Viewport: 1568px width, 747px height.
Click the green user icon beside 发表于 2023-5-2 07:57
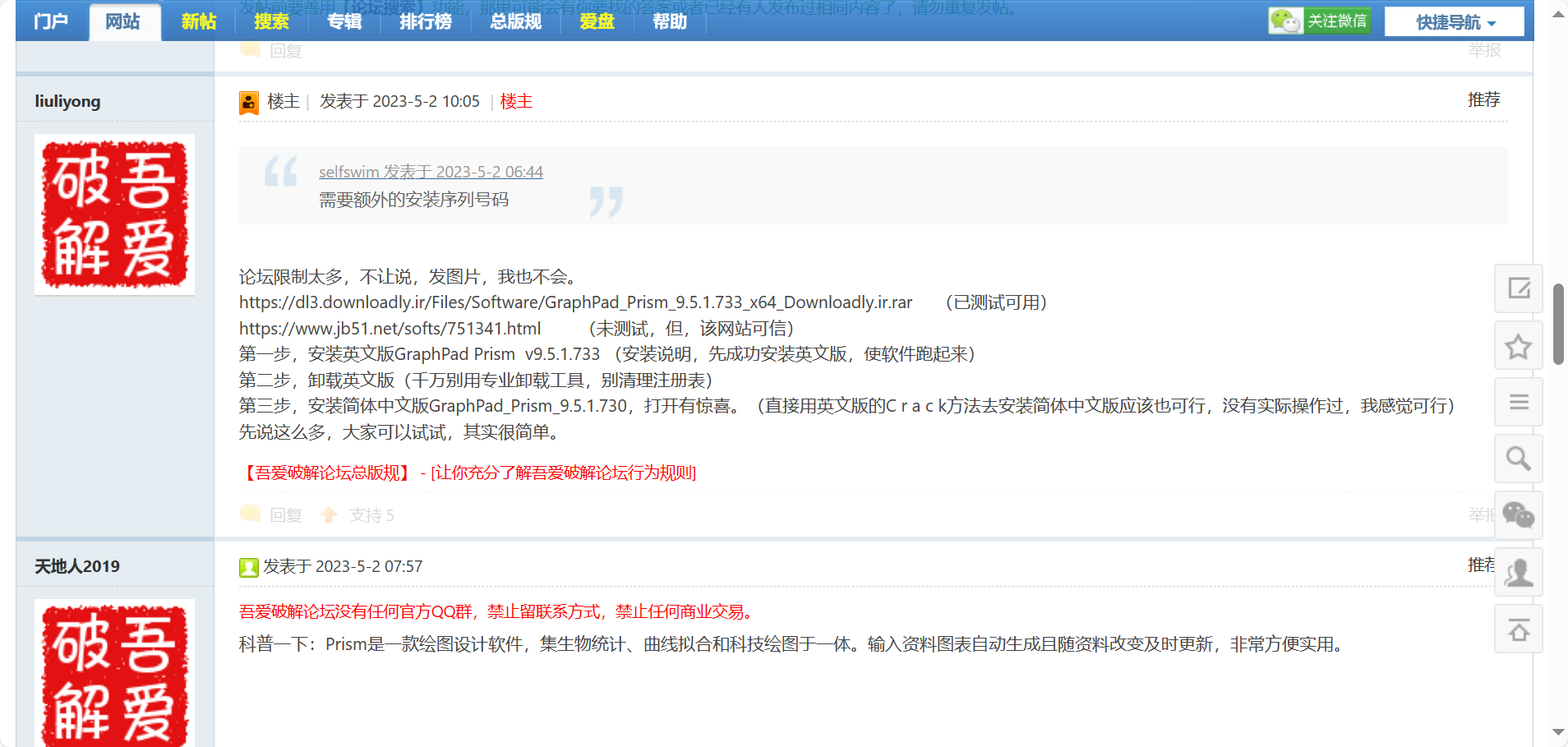click(x=248, y=567)
